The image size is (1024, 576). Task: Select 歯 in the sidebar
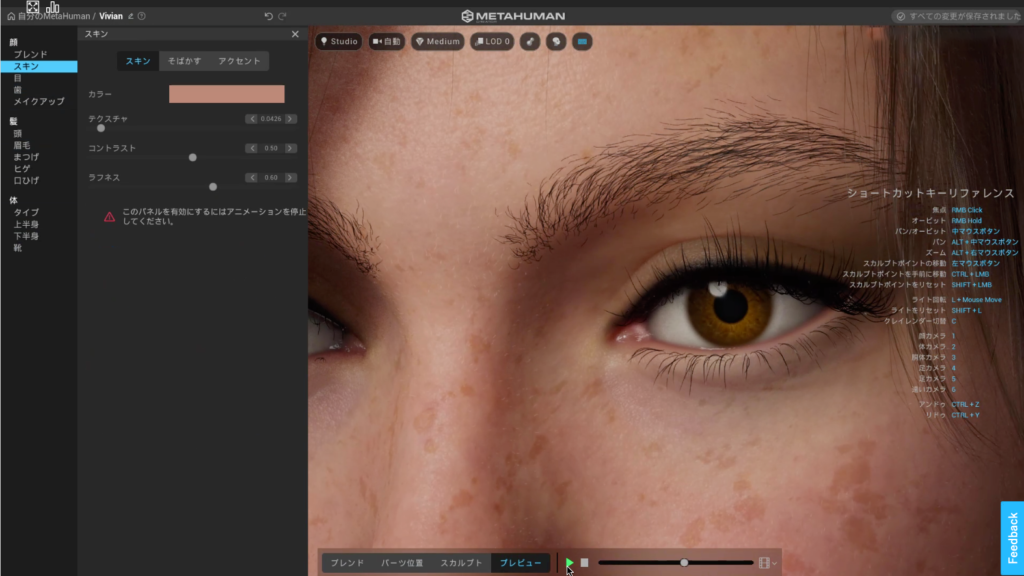point(18,89)
